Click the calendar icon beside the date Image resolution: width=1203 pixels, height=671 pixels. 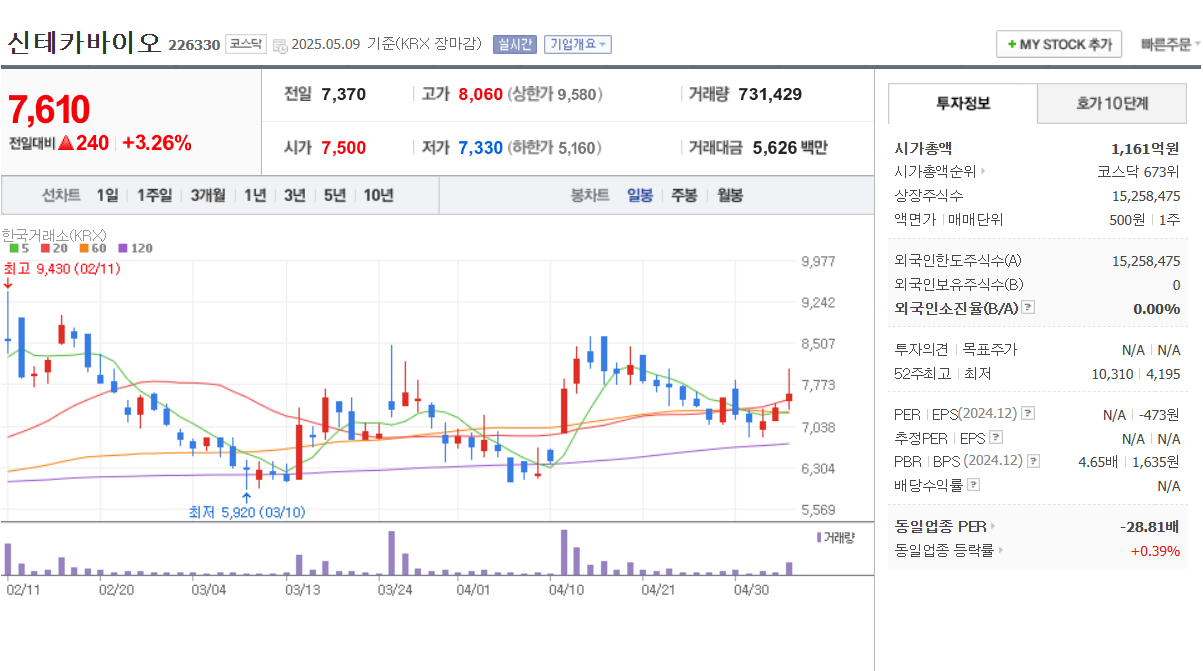tap(279, 45)
